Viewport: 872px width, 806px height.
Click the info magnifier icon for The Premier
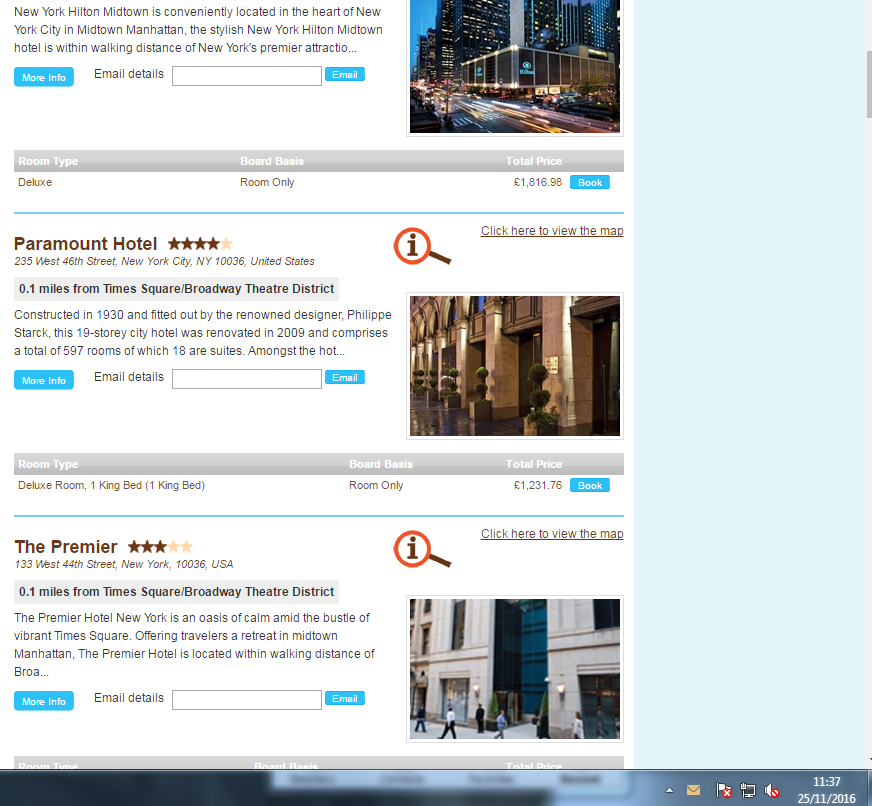click(x=422, y=550)
